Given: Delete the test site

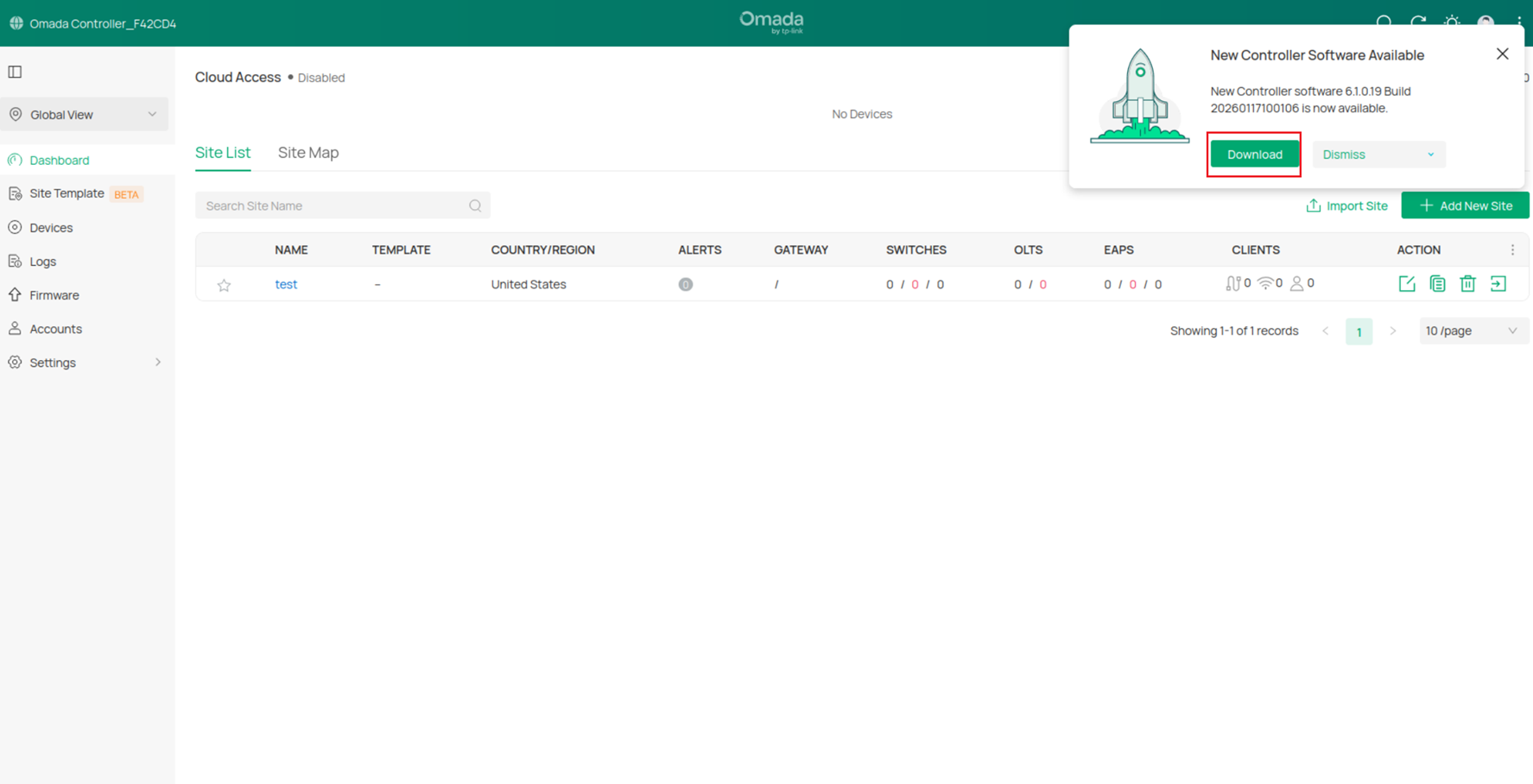Looking at the screenshot, I should click(x=1468, y=283).
